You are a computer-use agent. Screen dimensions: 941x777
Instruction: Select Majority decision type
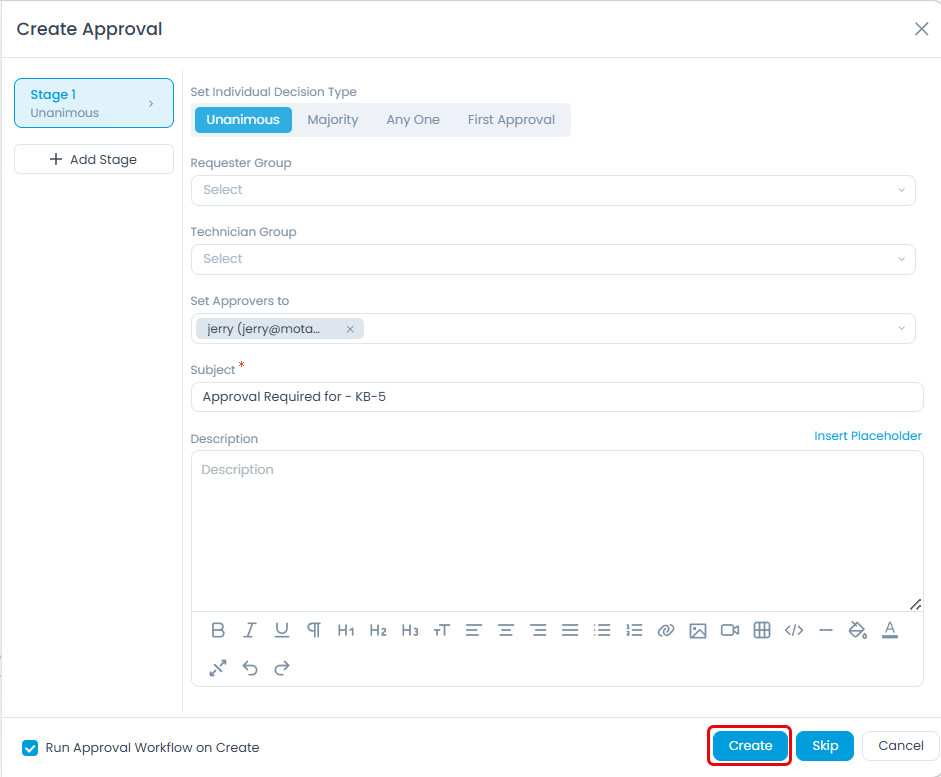coord(333,119)
